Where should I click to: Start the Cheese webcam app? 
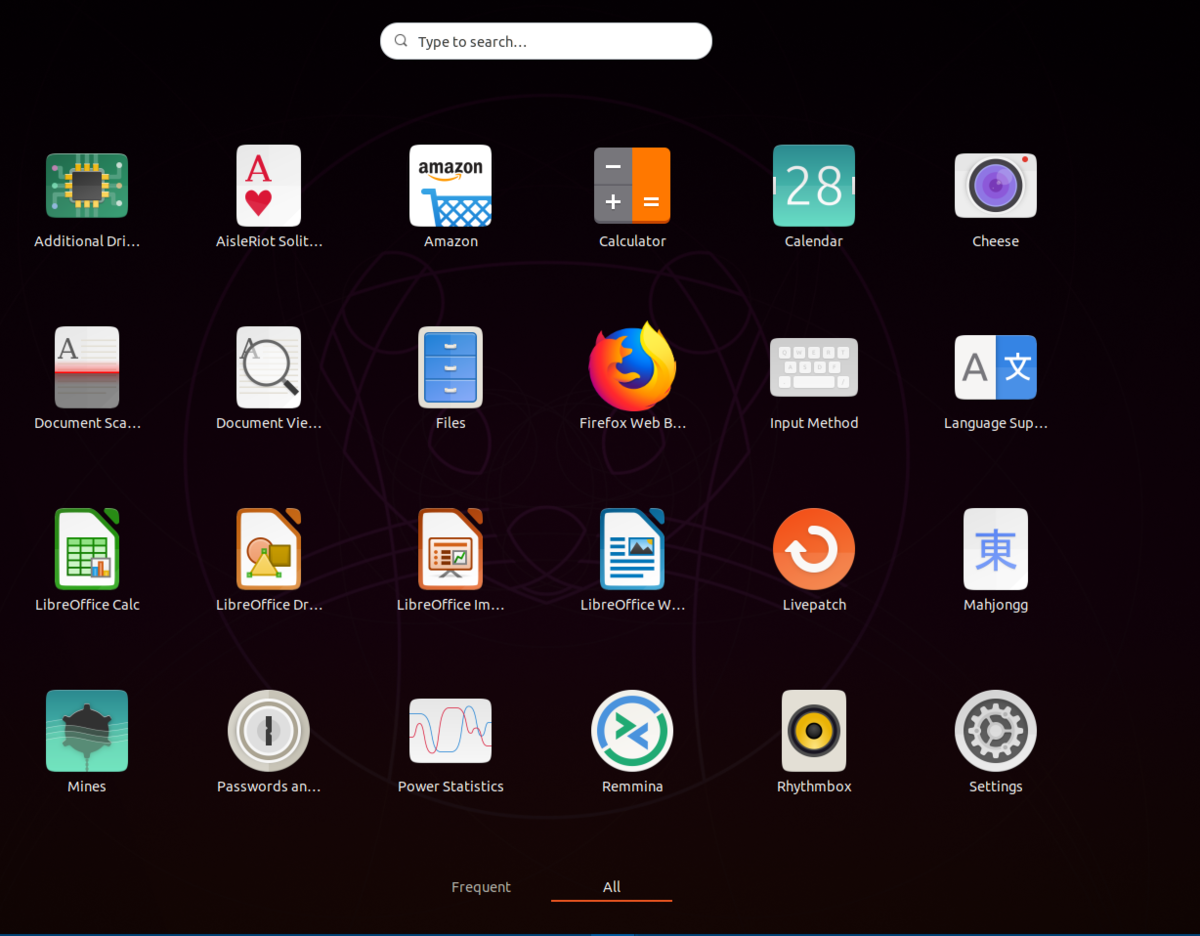coord(996,186)
